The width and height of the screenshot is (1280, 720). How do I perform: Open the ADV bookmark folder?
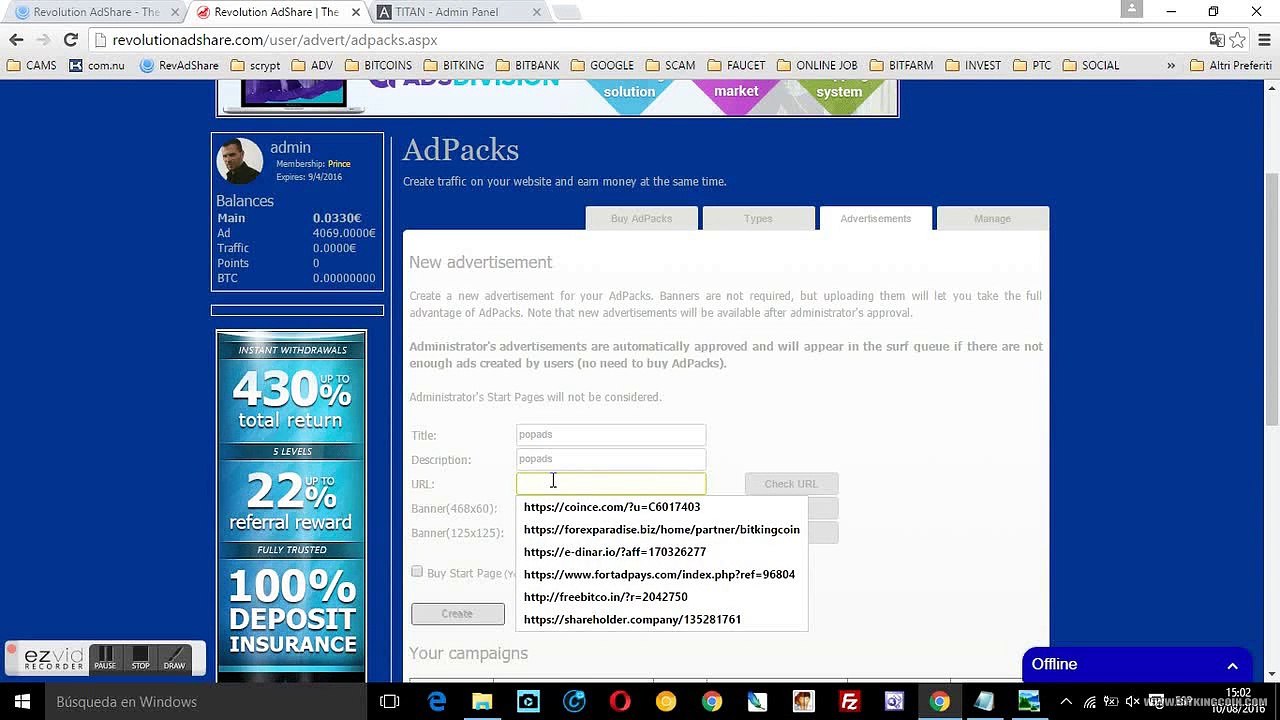point(313,65)
